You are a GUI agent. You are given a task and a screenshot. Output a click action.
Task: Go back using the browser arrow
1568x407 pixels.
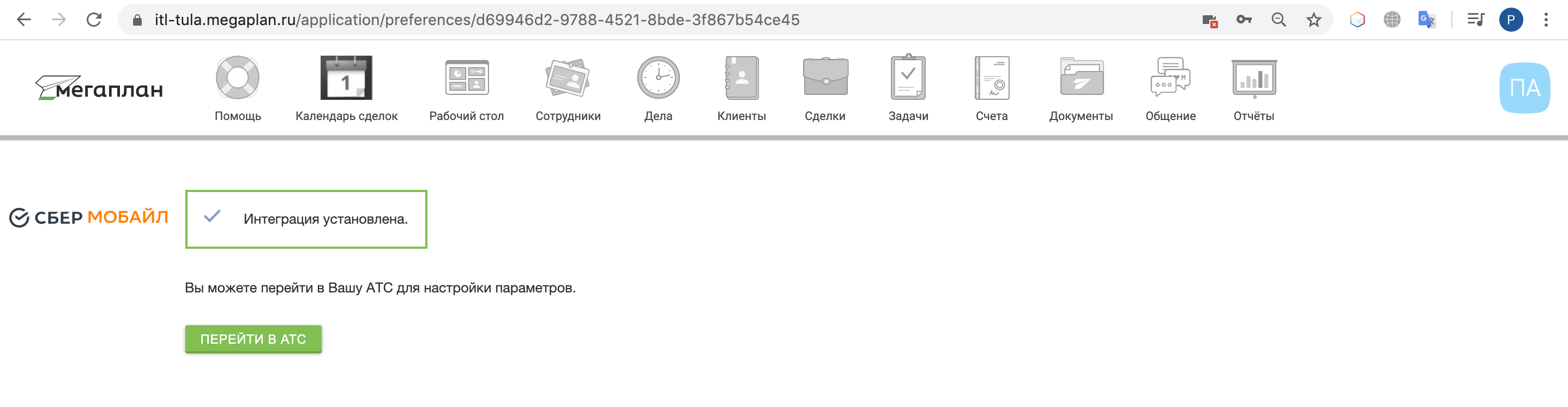click(x=24, y=20)
